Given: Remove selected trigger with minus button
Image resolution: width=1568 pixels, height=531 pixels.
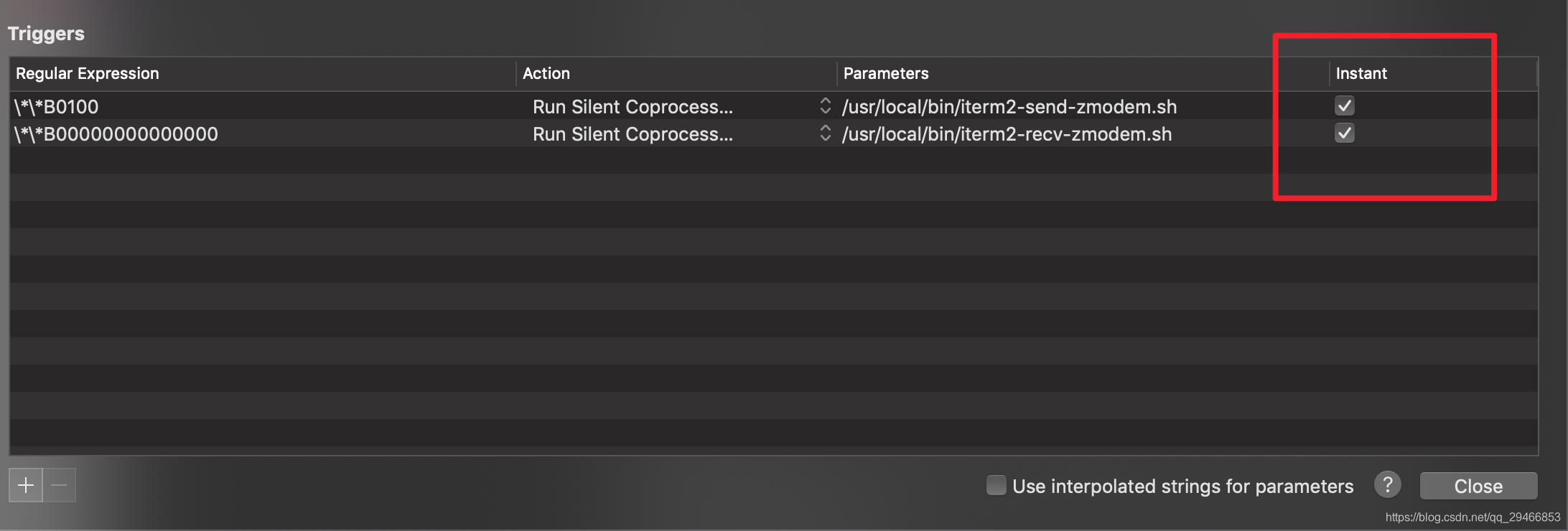Looking at the screenshot, I should (60, 485).
